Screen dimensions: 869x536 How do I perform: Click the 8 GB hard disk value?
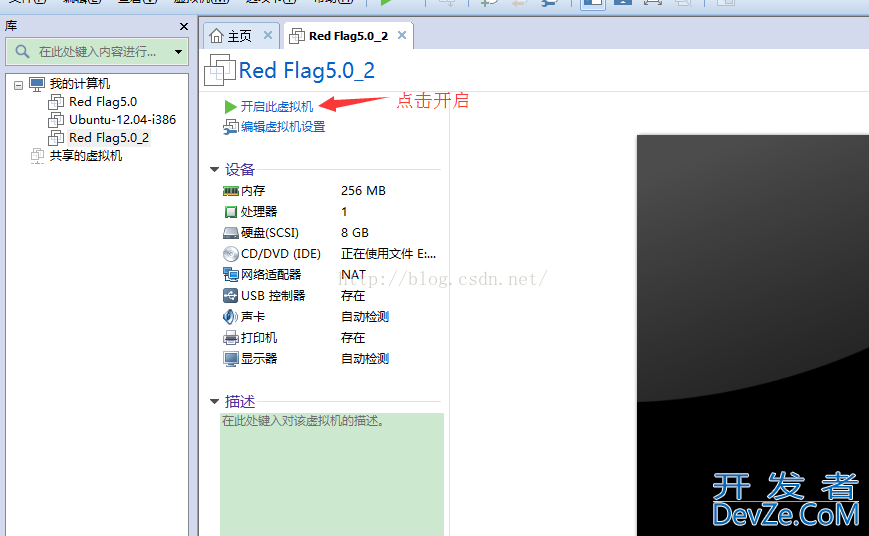click(355, 233)
